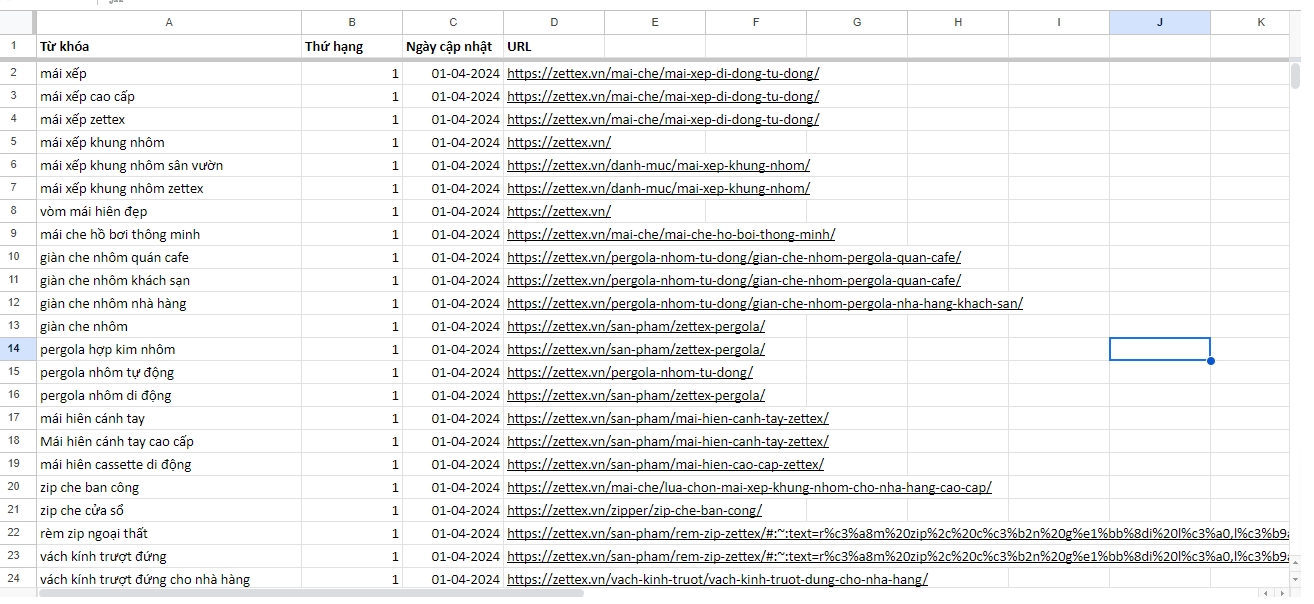The height and width of the screenshot is (604, 1314).
Task: Select column C header
Action: click(453, 22)
